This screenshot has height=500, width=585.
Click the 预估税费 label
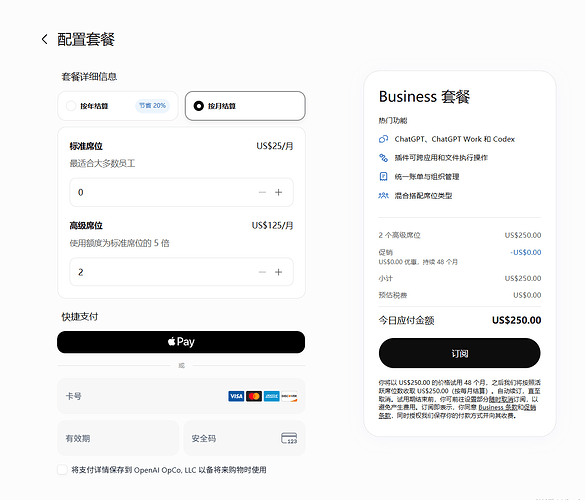click(x=393, y=295)
